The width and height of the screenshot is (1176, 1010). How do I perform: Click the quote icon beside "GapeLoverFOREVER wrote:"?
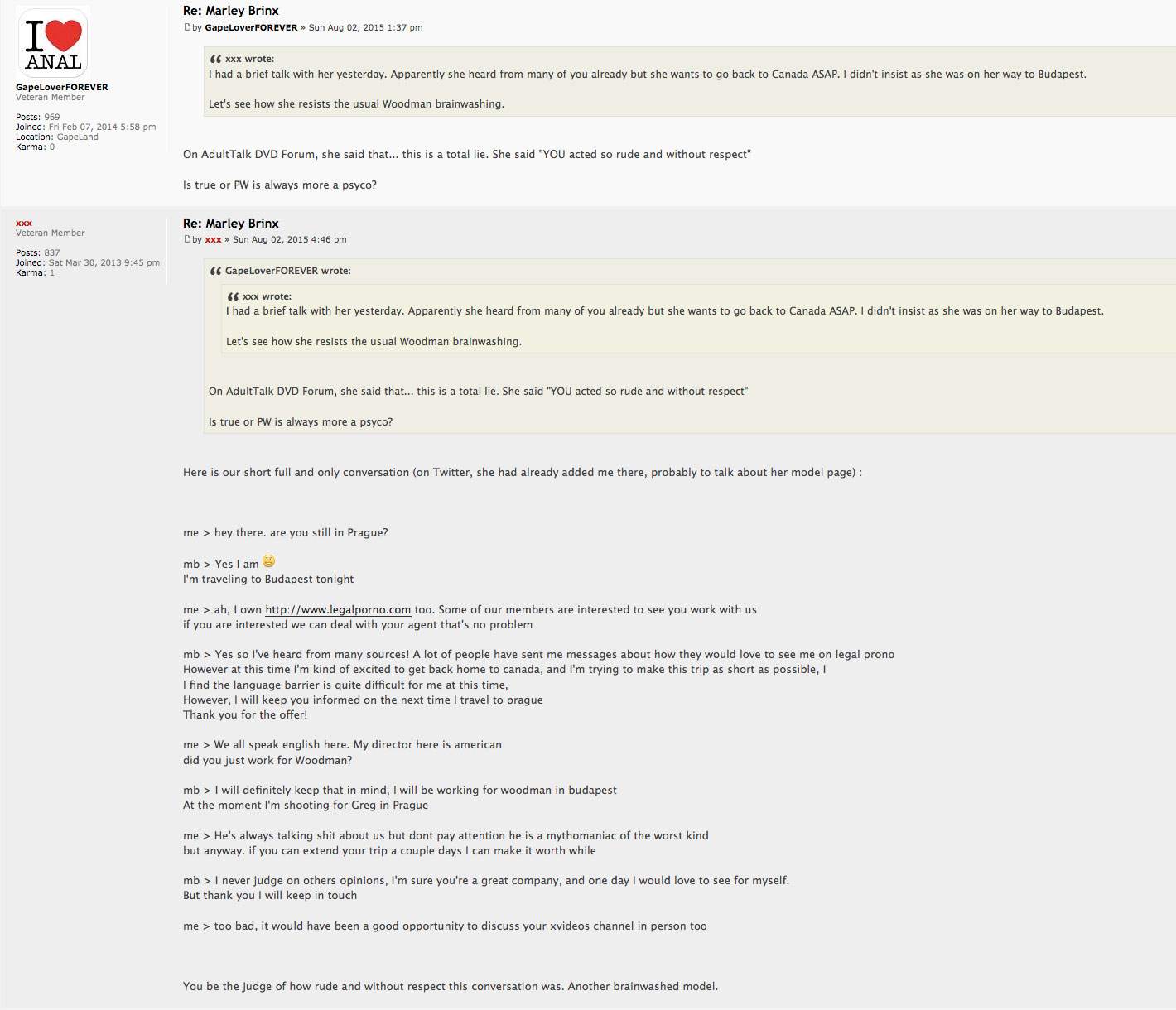tap(215, 271)
